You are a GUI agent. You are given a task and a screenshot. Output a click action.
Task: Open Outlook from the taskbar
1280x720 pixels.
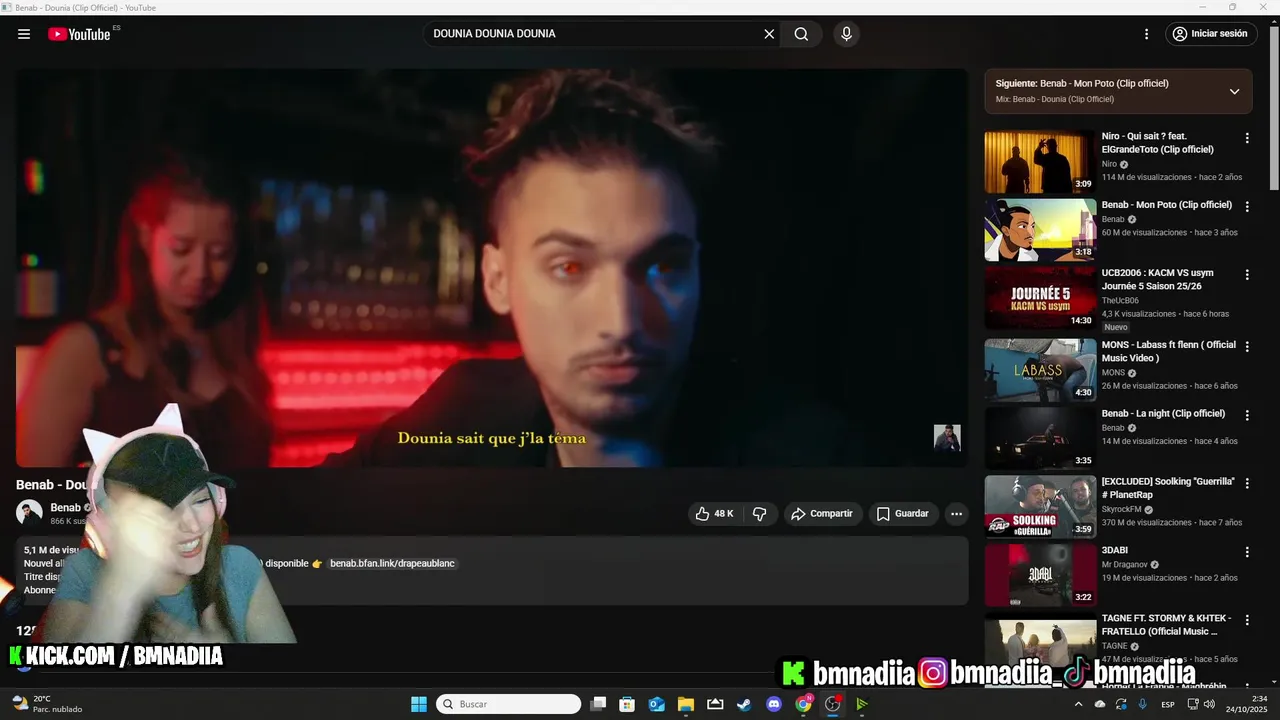click(657, 704)
